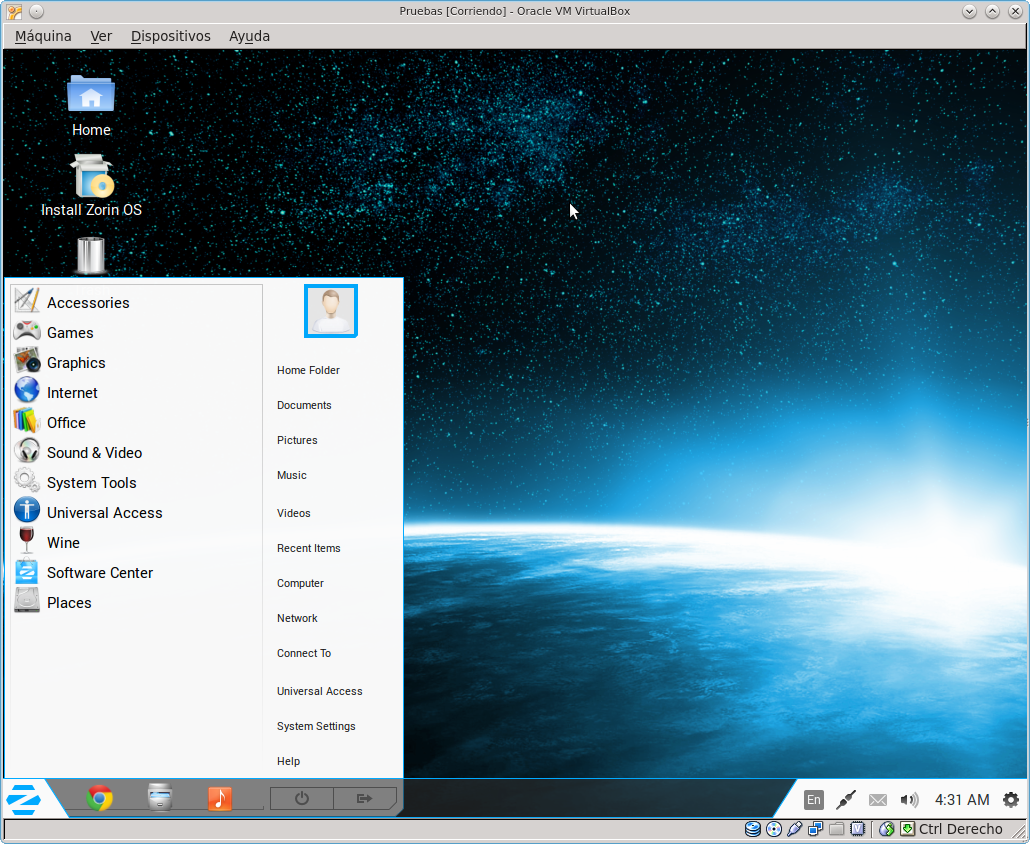1030x844 pixels.
Task: Open the system gear tray icon
Action: click(x=1011, y=799)
